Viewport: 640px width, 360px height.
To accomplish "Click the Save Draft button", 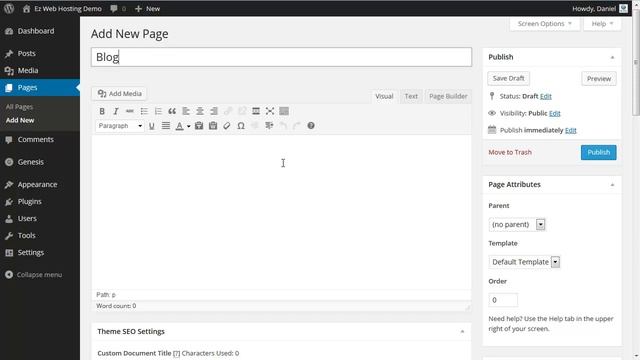I will pyautogui.click(x=508, y=78).
